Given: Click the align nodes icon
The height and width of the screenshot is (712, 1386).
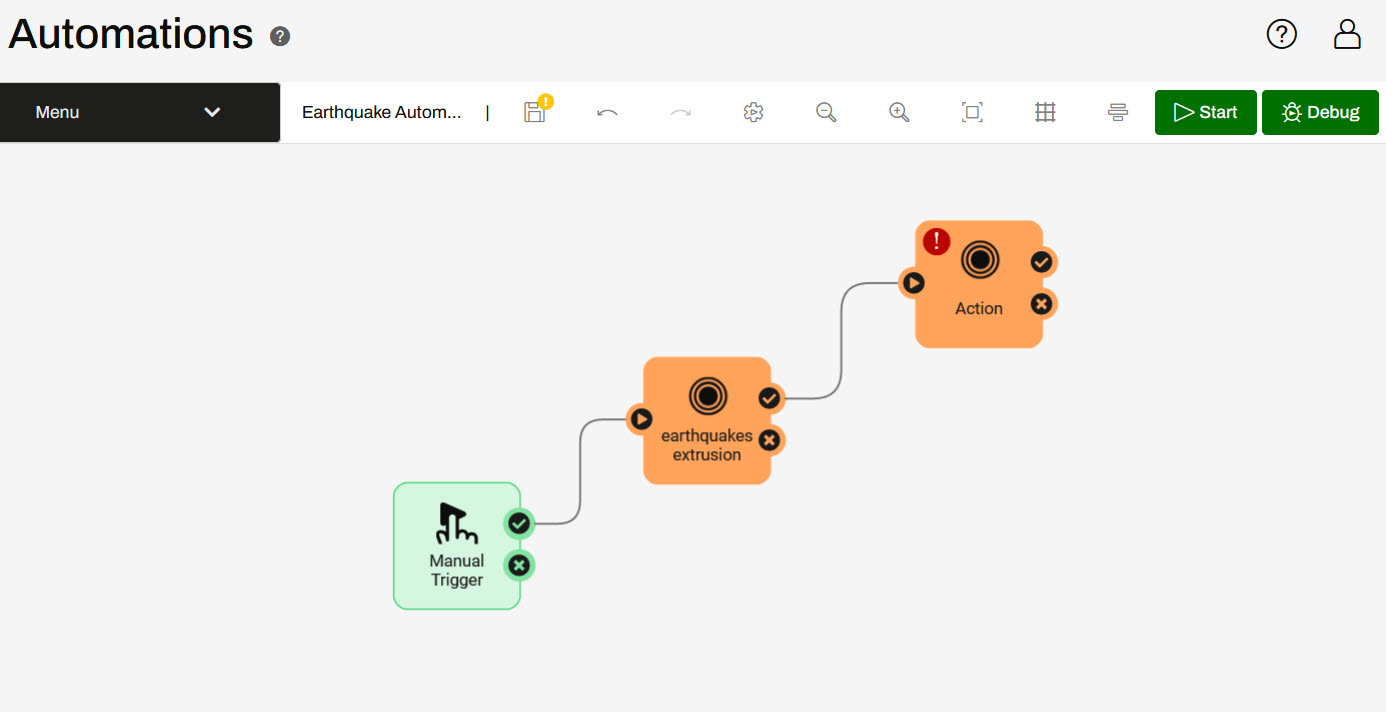Looking at the screenshot, I should tap(1118, 112).
